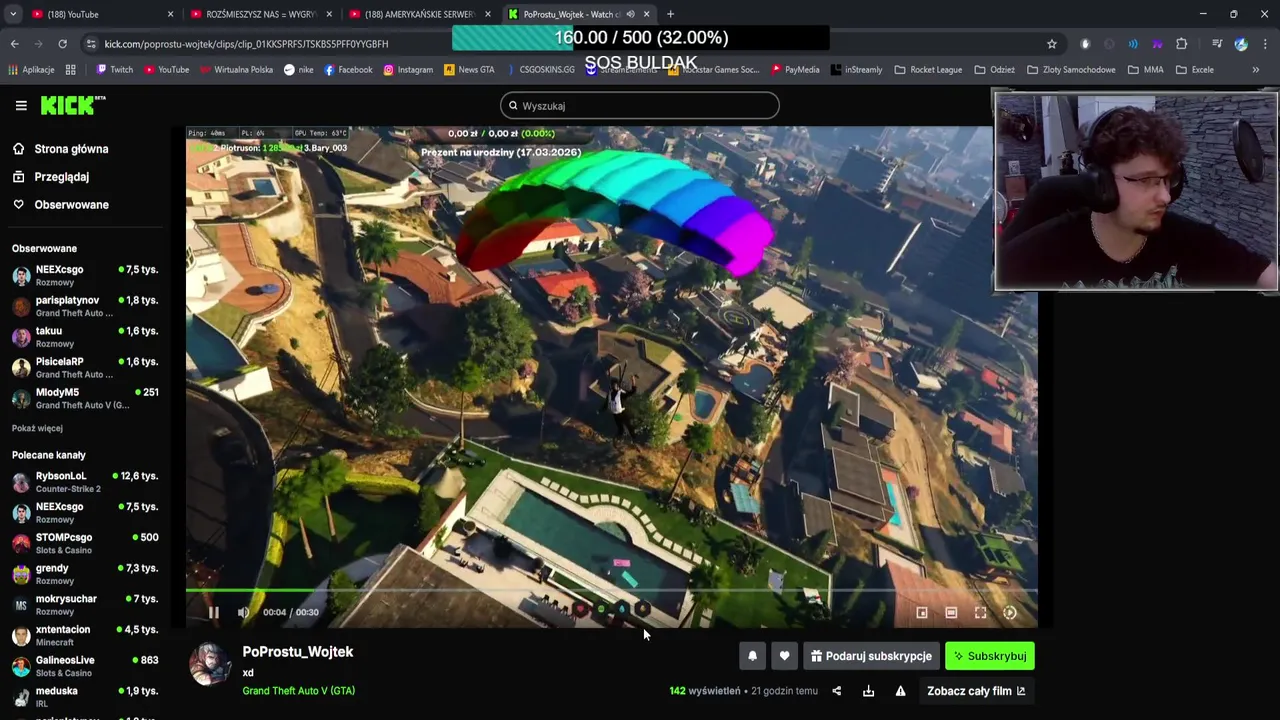Open browser extensions puzzle icon
The height and width of the screenshot is (720, 1280).
1182,44
